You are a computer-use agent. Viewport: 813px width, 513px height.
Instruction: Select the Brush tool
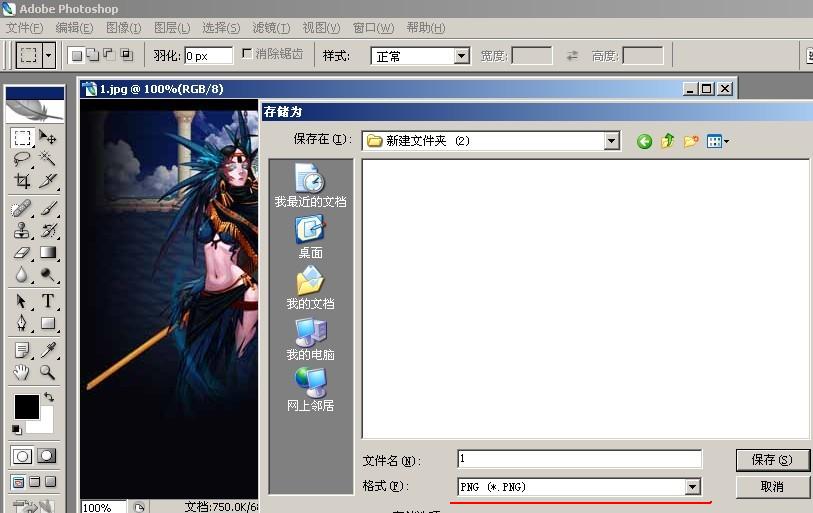pyautogui.click(x=48, y=209)
